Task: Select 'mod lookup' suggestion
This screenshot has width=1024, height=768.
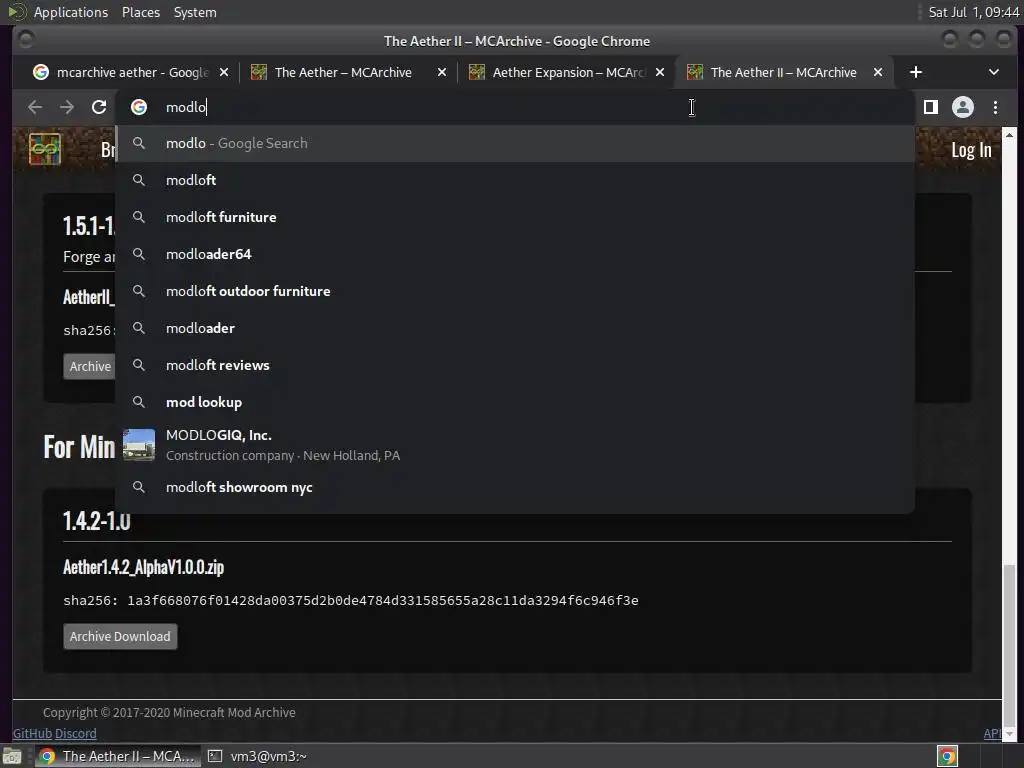Action: click(515, 402)
